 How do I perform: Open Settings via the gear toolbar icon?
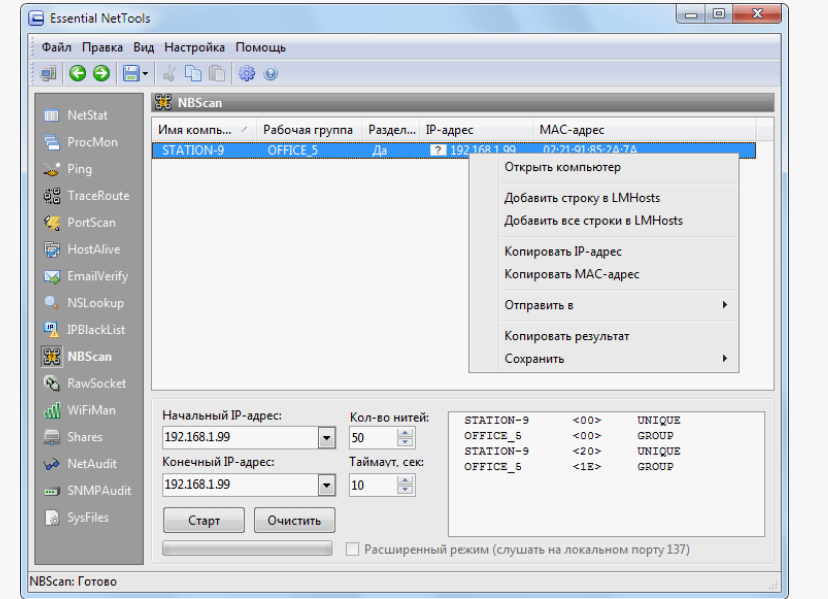click(x=247, y=73)
